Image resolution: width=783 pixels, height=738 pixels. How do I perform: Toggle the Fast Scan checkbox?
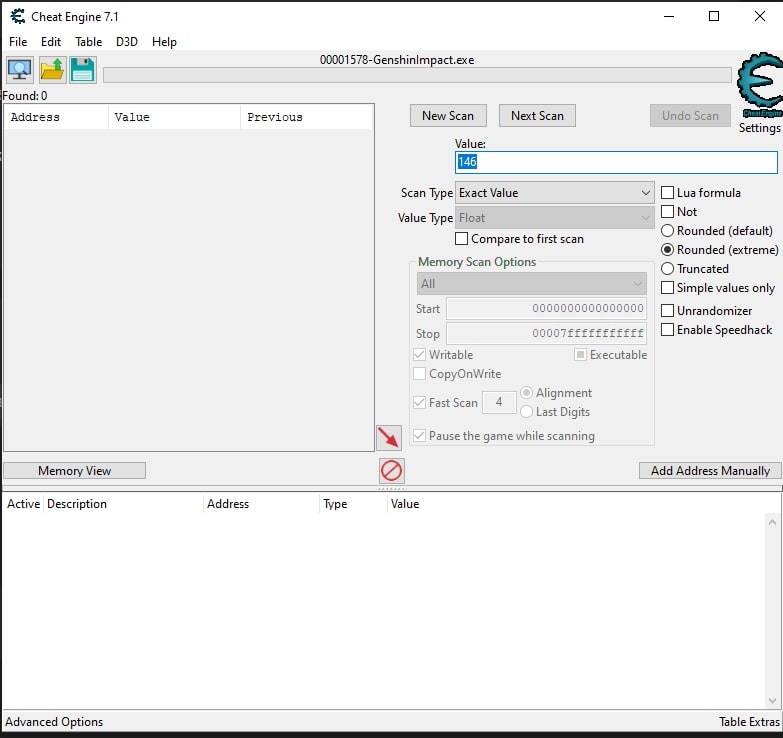click(x=419, y=402)
